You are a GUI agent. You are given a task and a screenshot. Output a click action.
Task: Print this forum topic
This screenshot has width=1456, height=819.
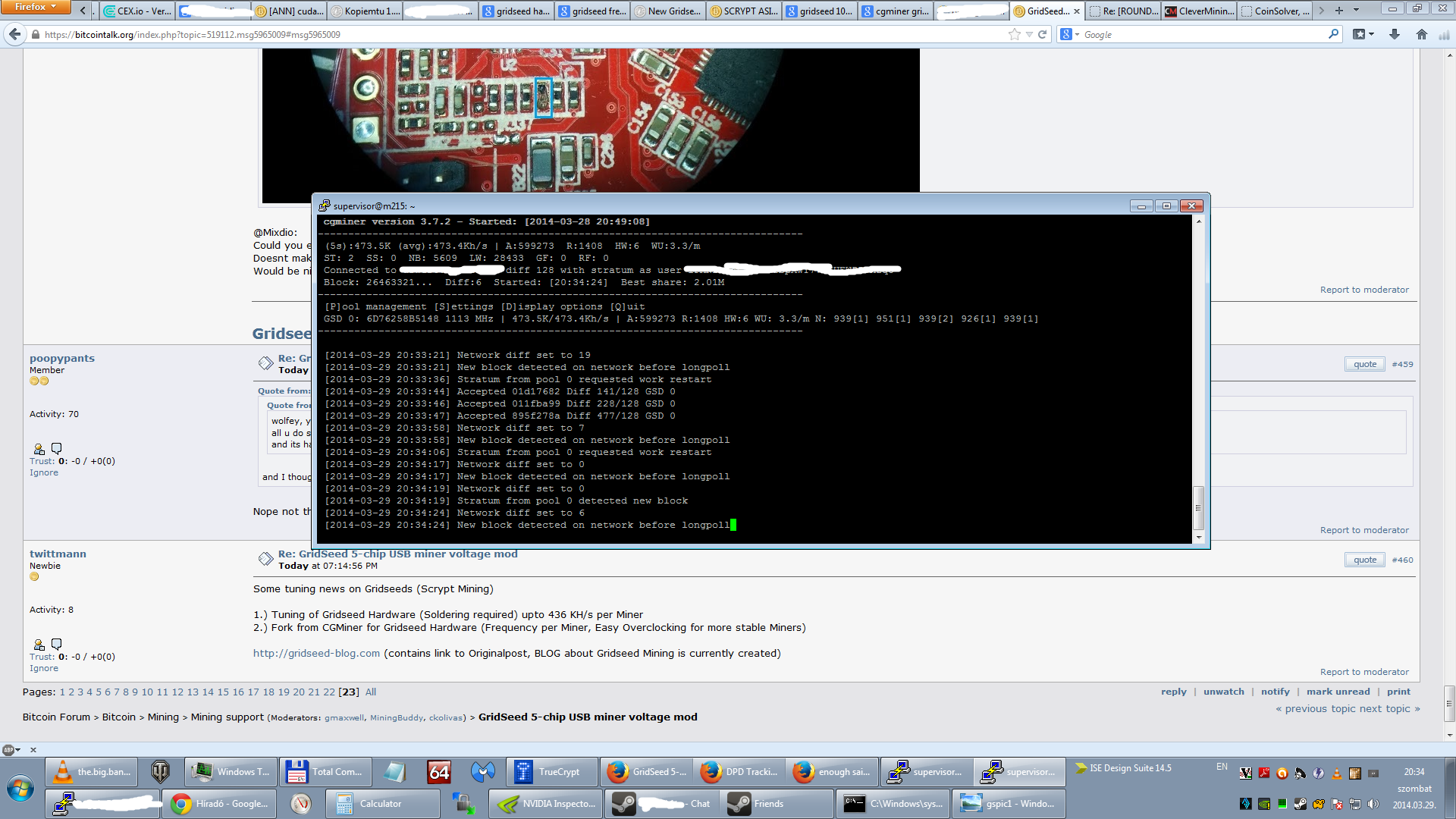[1398, 692]
